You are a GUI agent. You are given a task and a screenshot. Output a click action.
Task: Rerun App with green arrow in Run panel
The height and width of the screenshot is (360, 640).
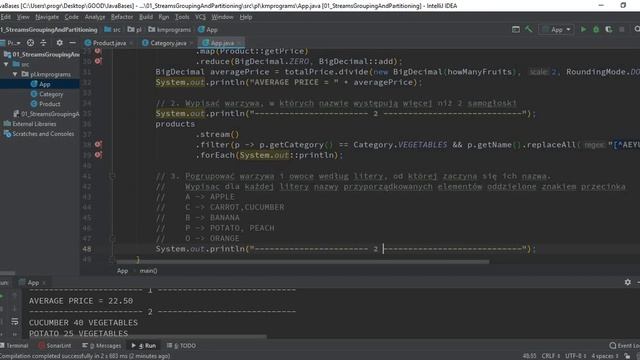[x=2, y=296]
